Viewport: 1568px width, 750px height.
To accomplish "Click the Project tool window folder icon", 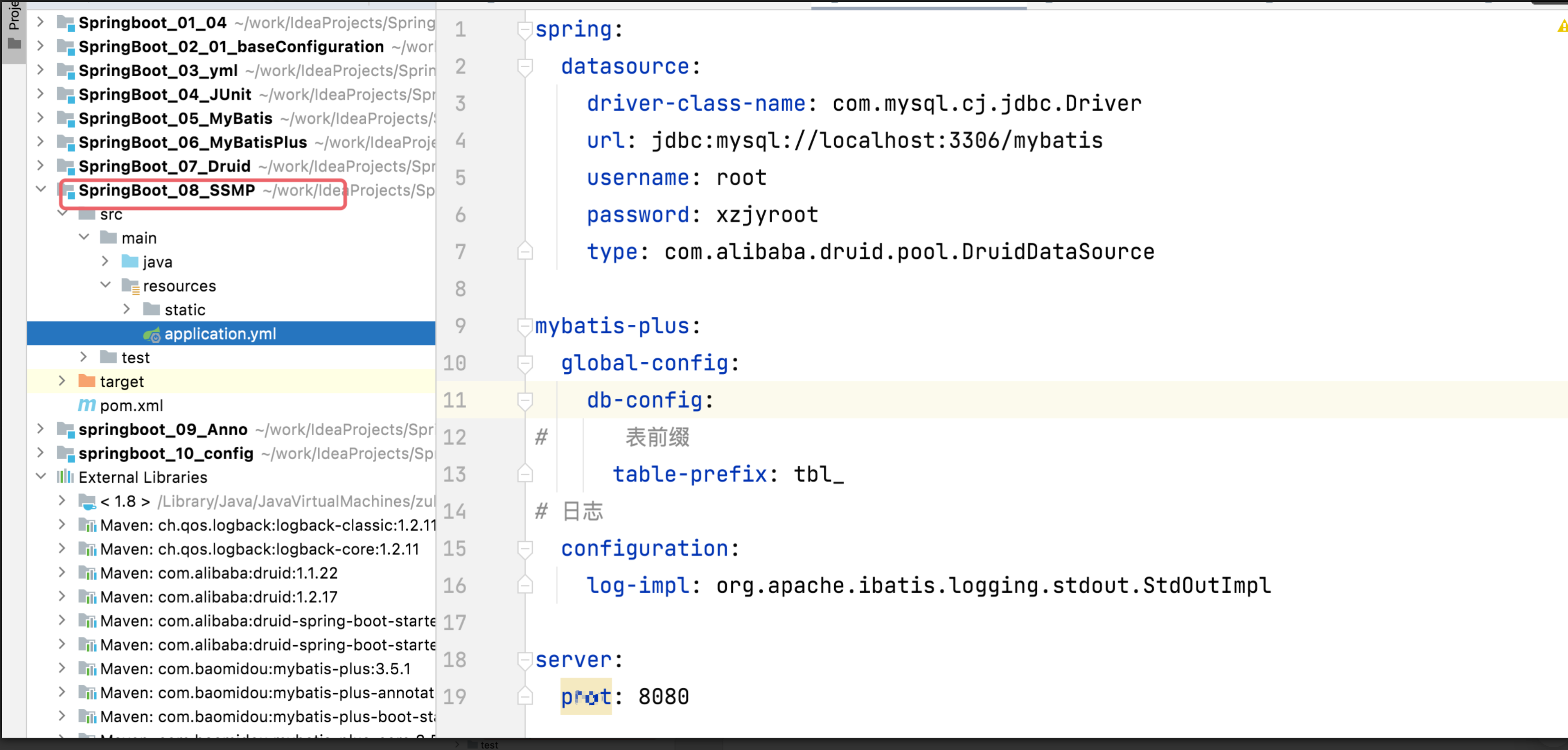I will pyautogui.click(x=14, y=44).
